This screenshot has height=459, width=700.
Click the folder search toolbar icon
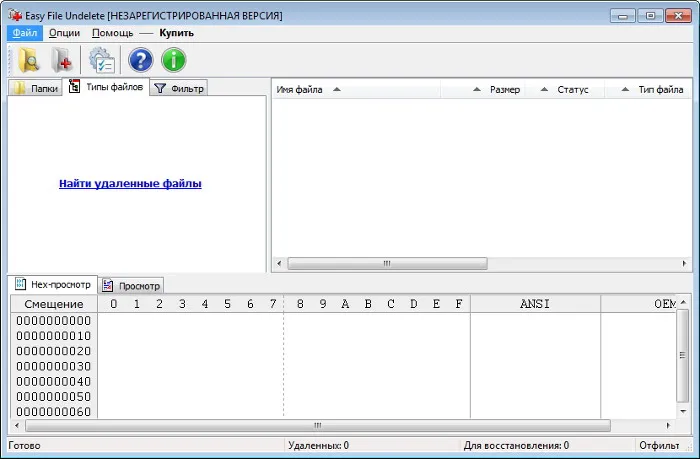tap(29, 60)
